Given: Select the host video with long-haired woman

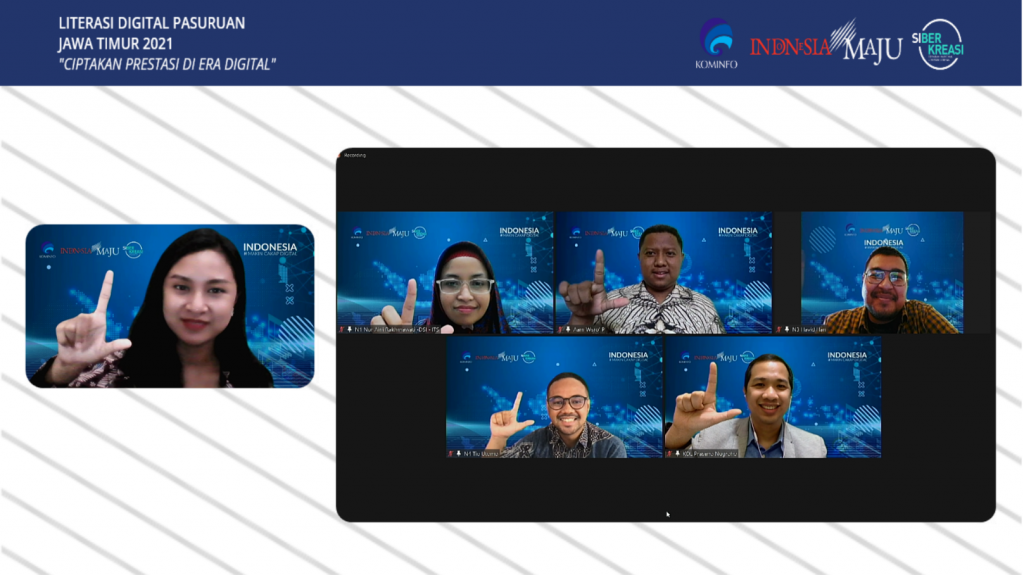Looking at the screenshot, I should pyautogui.click(x=170, y=306).
